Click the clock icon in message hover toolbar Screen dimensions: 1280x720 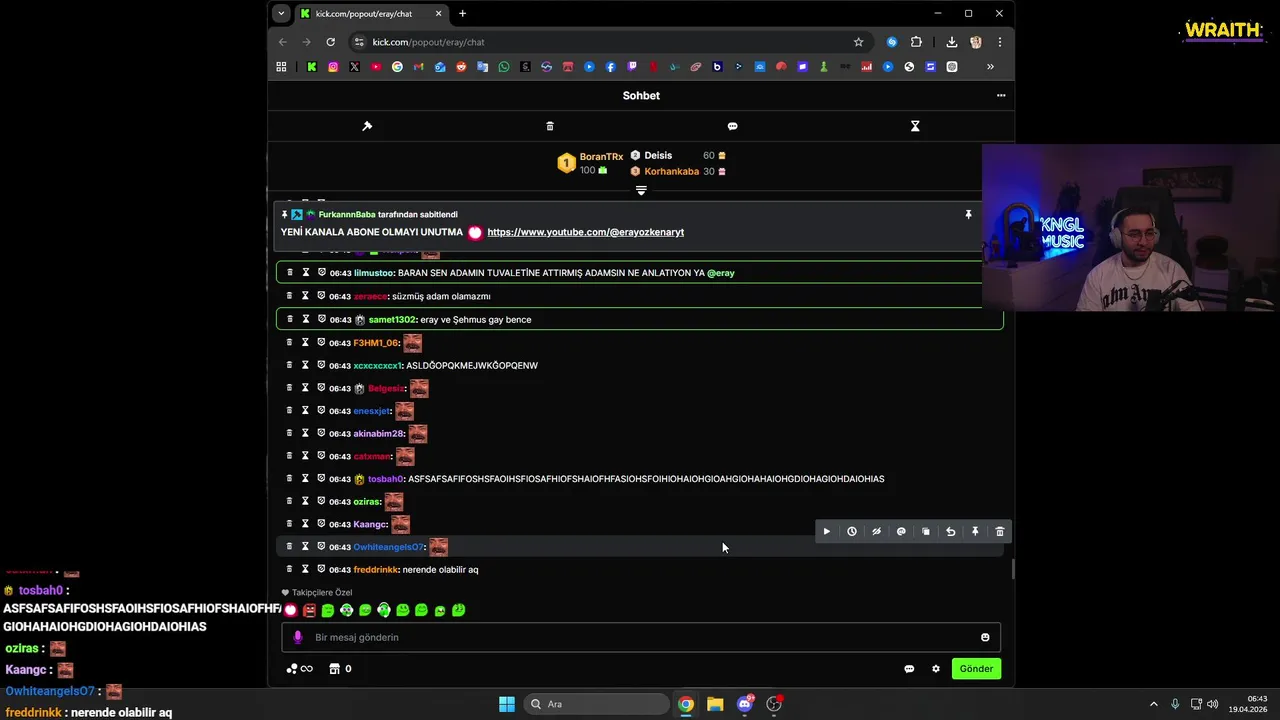pos(852,532)
